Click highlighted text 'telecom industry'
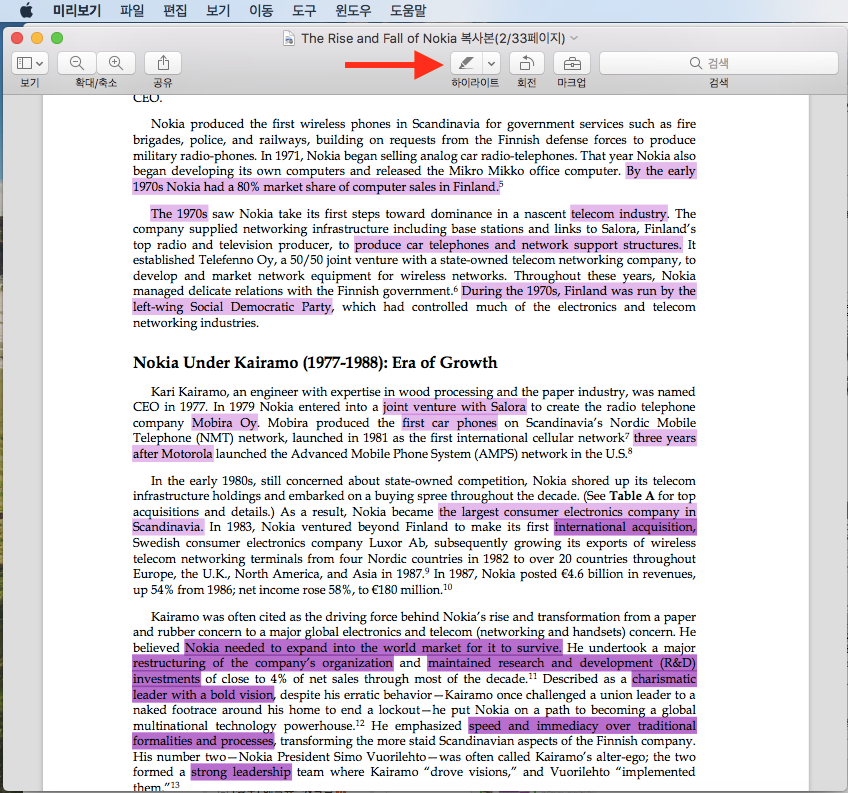Image resolution: width=848 pixels, height=793 pixels. pos(619,214)
